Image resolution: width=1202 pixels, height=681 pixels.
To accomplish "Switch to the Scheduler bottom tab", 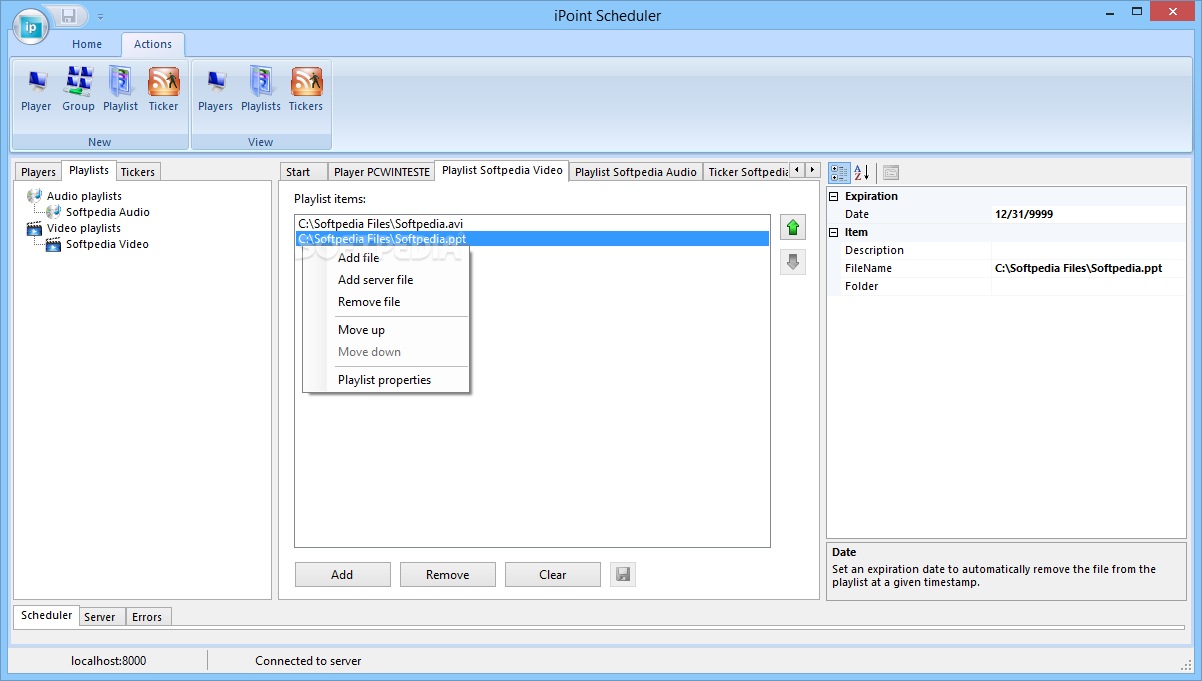I will click(46, 615).
